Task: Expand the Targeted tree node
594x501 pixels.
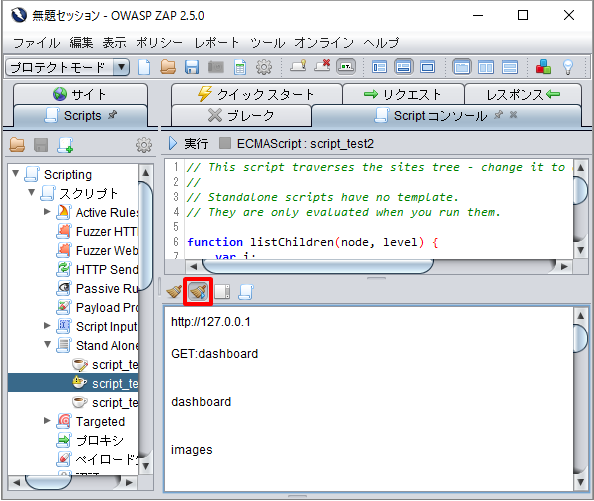Action: pyautogui.click(x=47, y=420)
